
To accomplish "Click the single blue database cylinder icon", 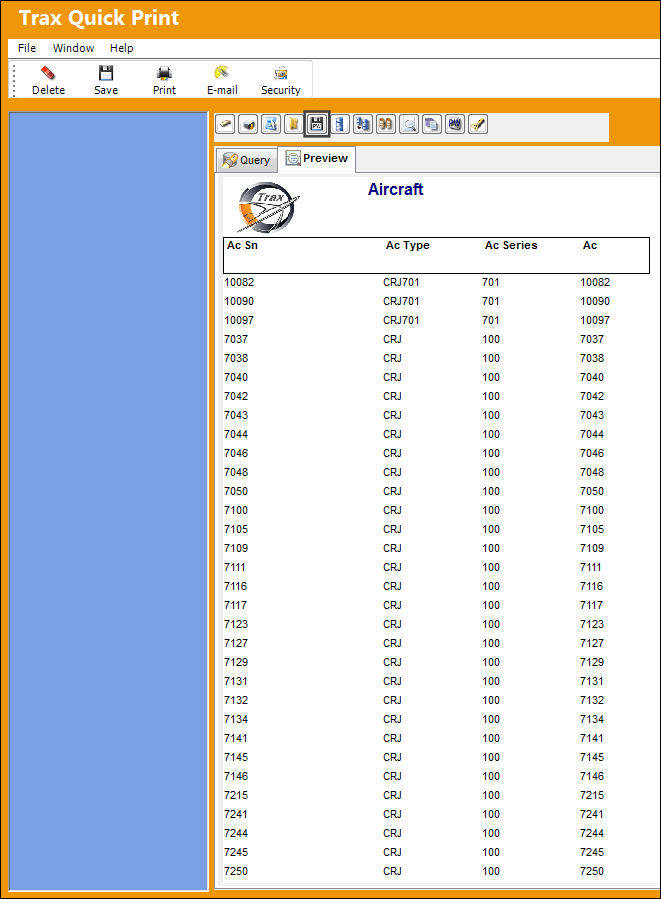I will tap(340, 124).
